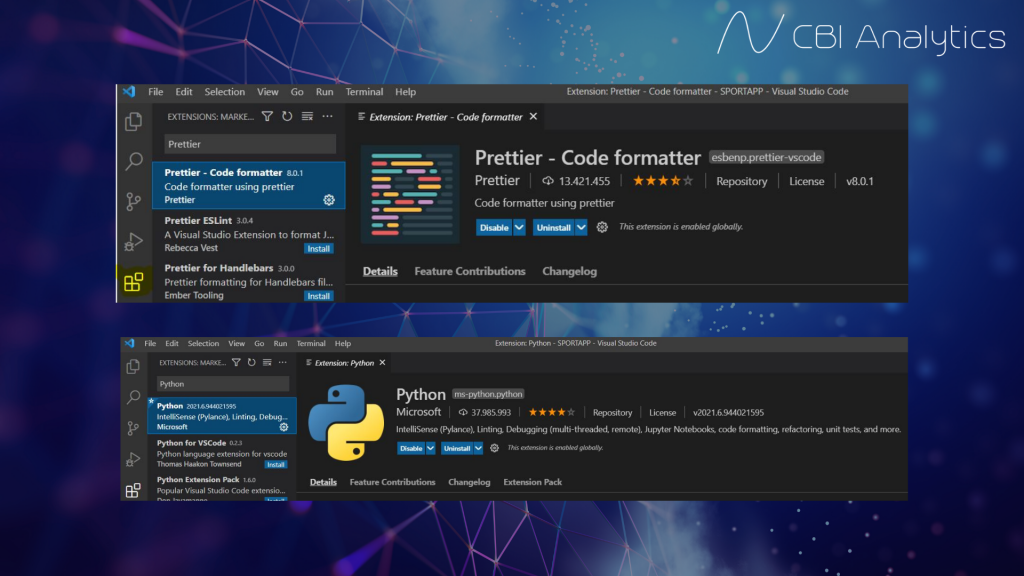This screenshot has width=1024, height=576.
Task: Open the License link for Prettier
Action: click(807, 182)
